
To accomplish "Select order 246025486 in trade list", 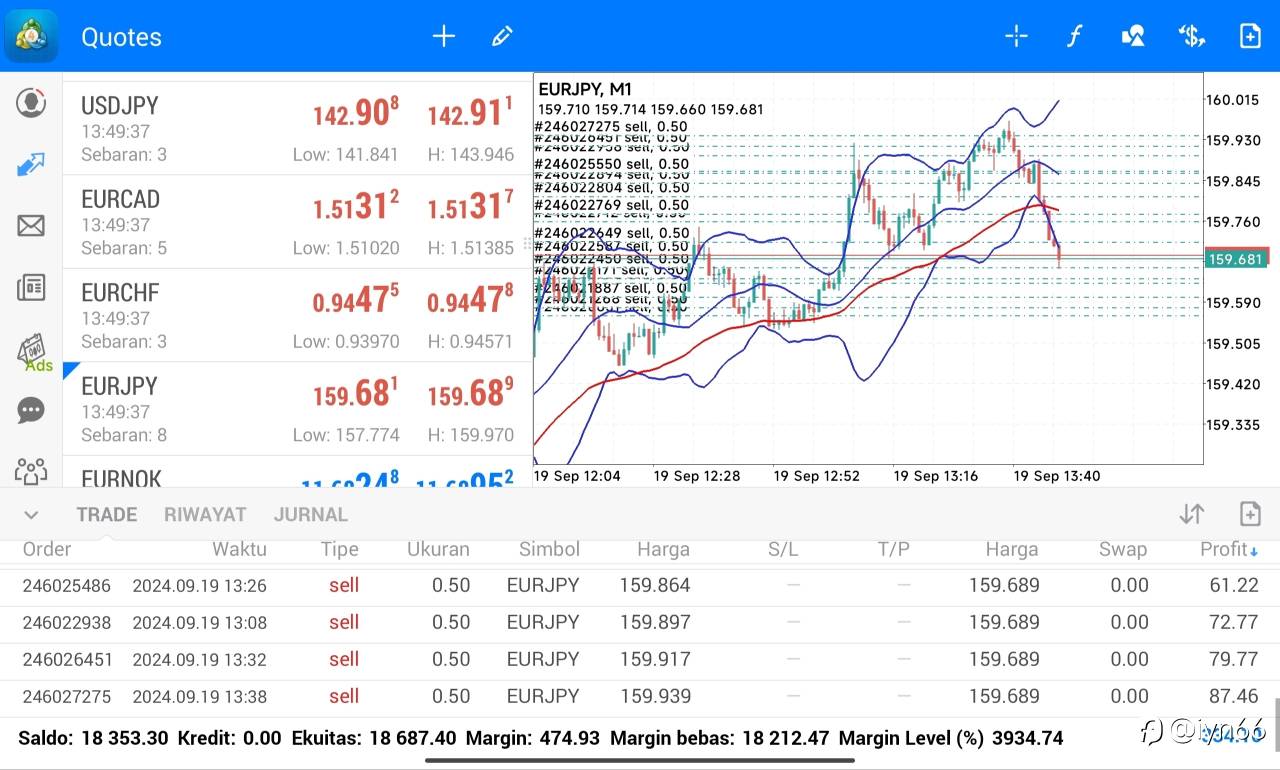I will [640, 585].
